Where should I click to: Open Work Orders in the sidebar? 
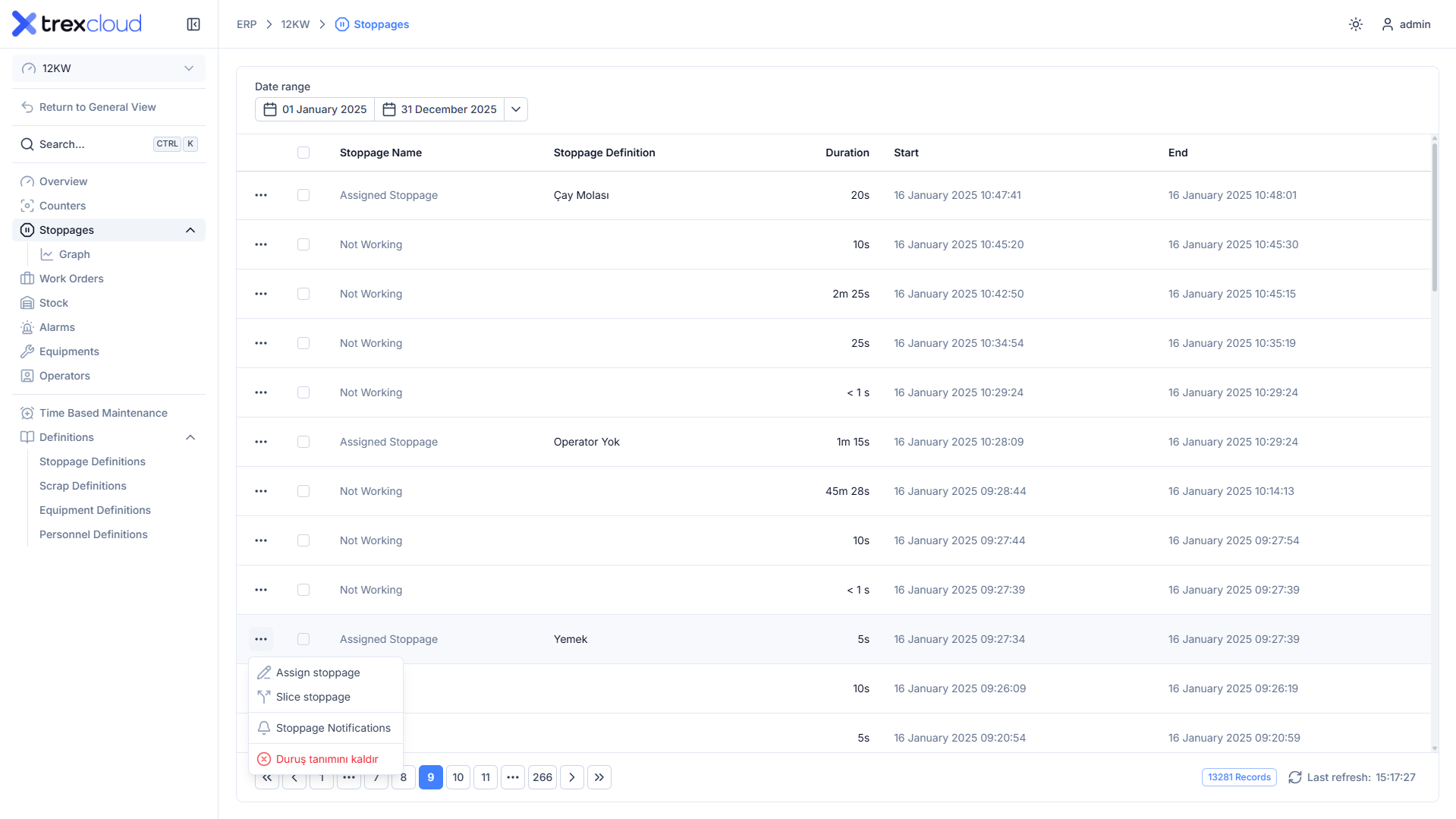108,279
